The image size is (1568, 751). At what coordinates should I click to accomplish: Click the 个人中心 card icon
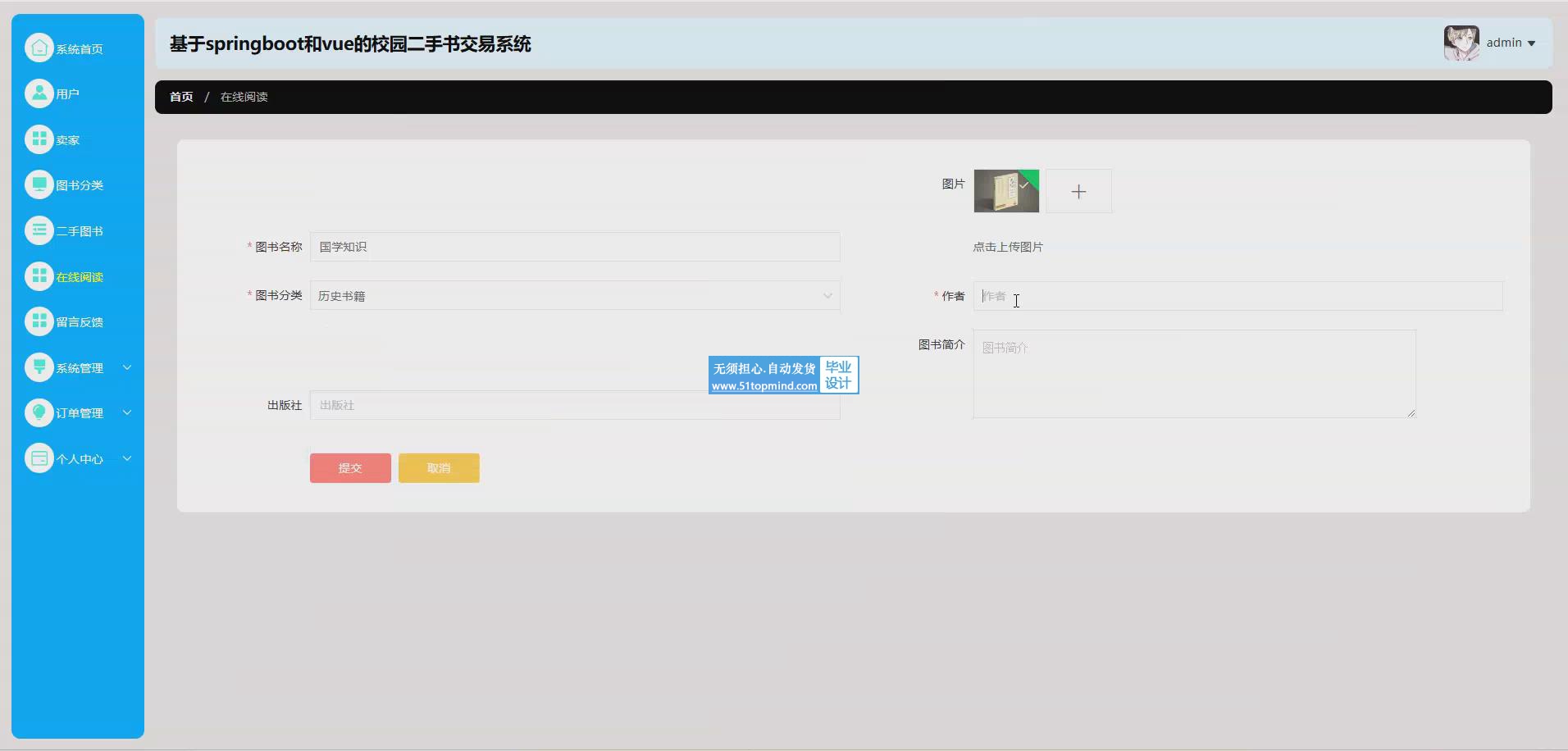click(x=39, y=458)
